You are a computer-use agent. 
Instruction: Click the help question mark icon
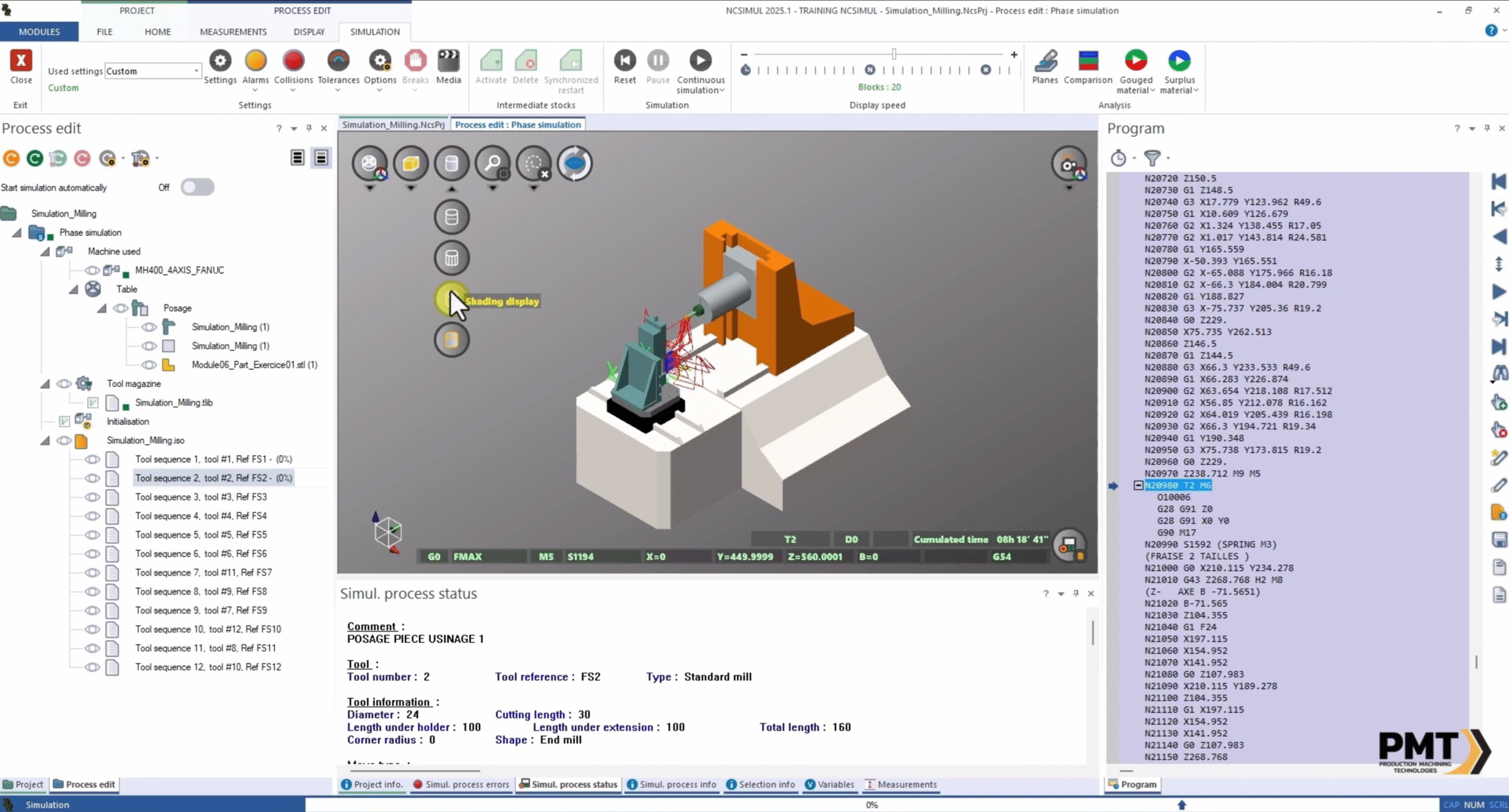1491,31
